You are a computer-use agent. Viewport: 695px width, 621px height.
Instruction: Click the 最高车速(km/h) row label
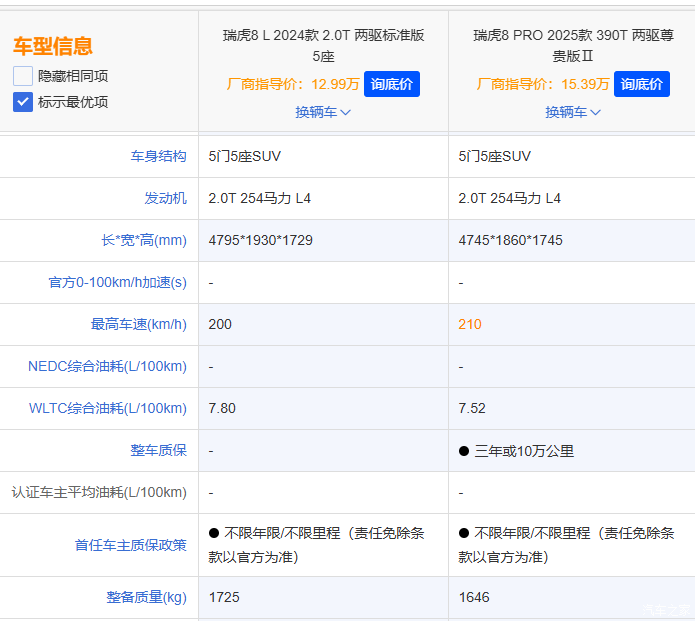click(138, 324)
